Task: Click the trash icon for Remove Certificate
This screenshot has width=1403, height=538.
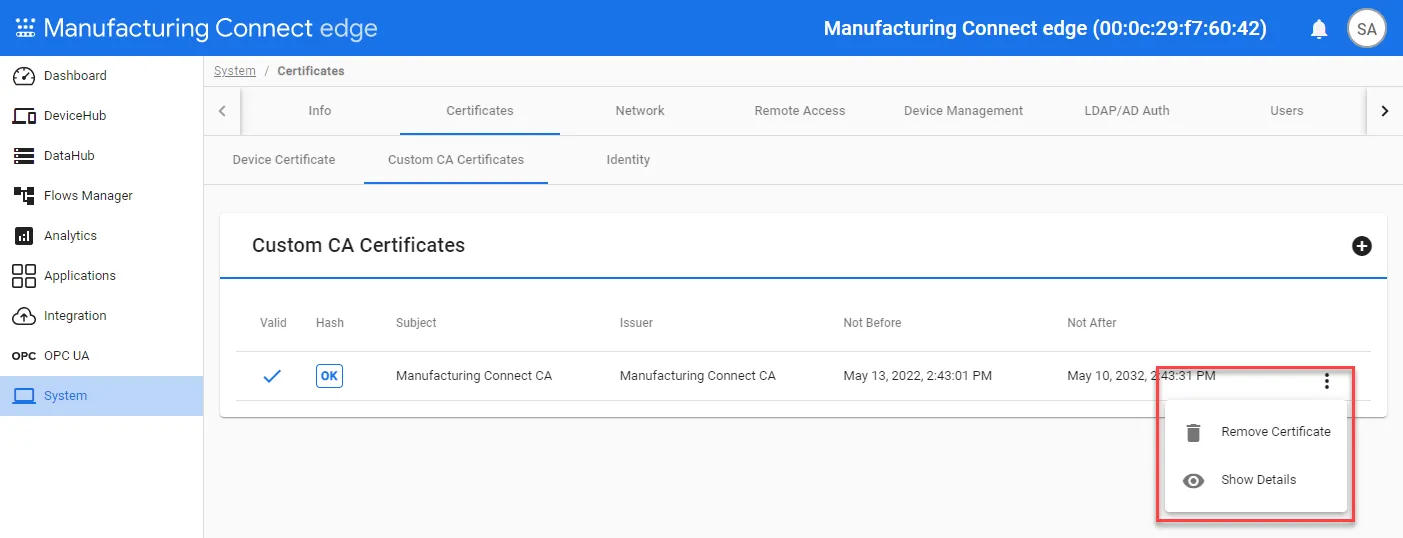Action: click(1193, 433)
